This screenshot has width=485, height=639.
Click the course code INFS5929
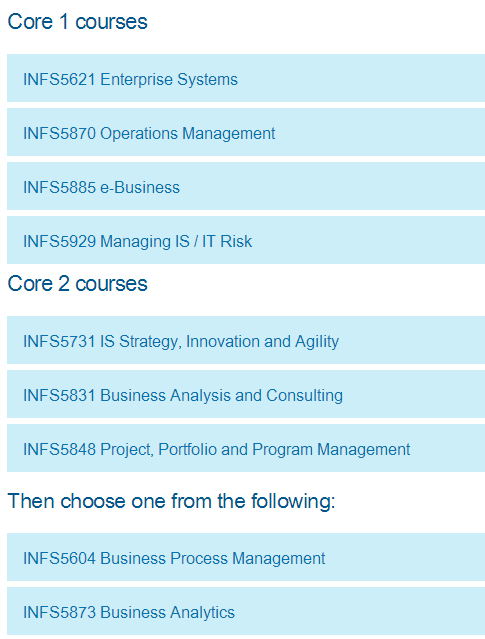(59, 241)
